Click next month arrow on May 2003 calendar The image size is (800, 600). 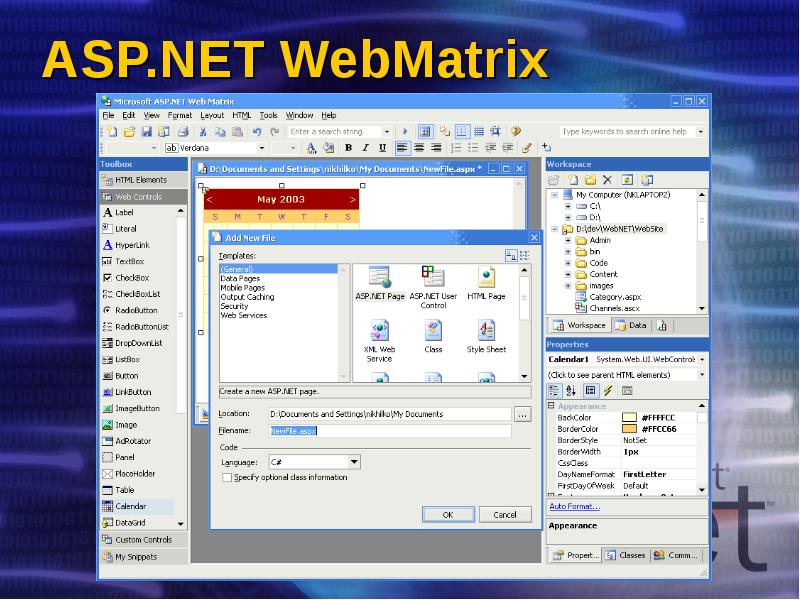[352, 199]
